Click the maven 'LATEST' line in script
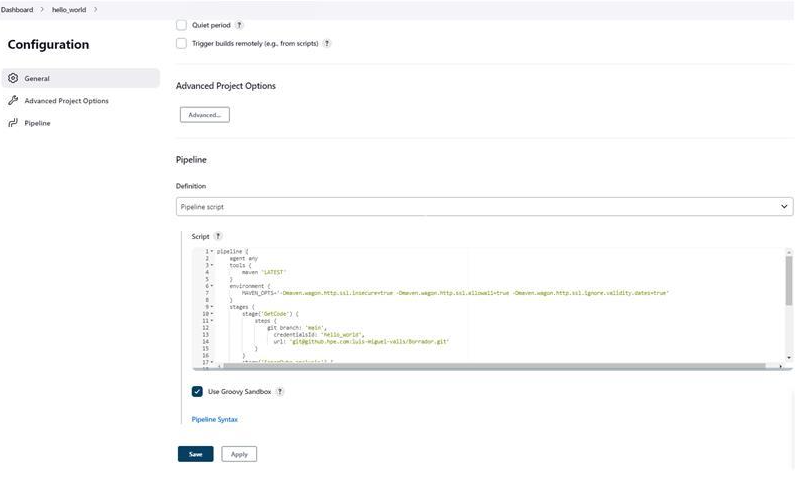 (x=264, y=272)
